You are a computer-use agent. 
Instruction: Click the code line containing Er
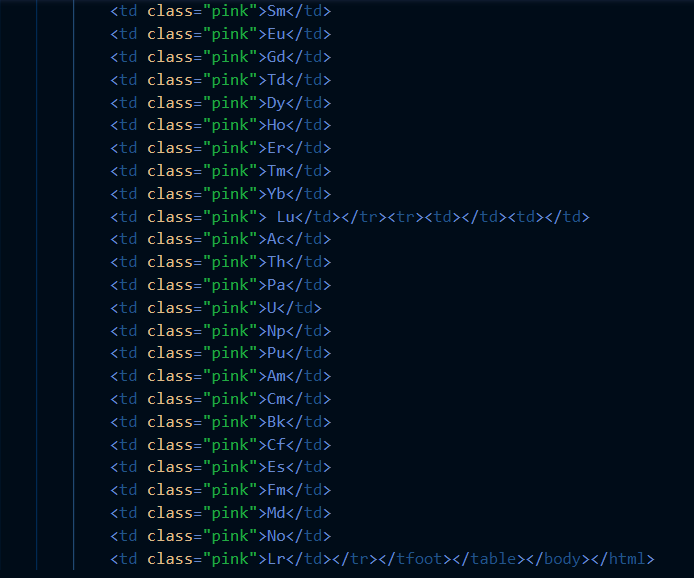coord(220,148)
